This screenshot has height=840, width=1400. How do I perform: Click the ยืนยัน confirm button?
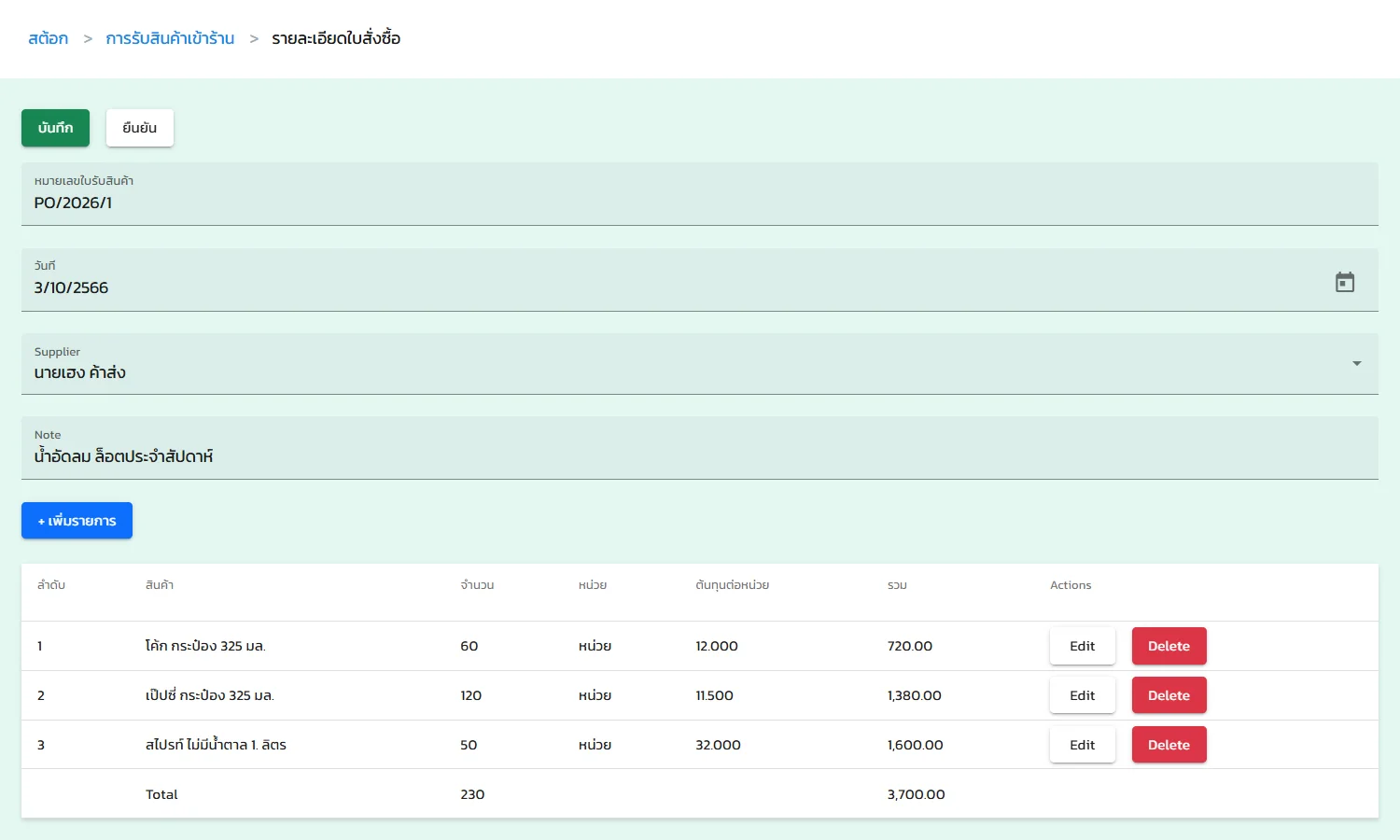[x=139, y=128]
